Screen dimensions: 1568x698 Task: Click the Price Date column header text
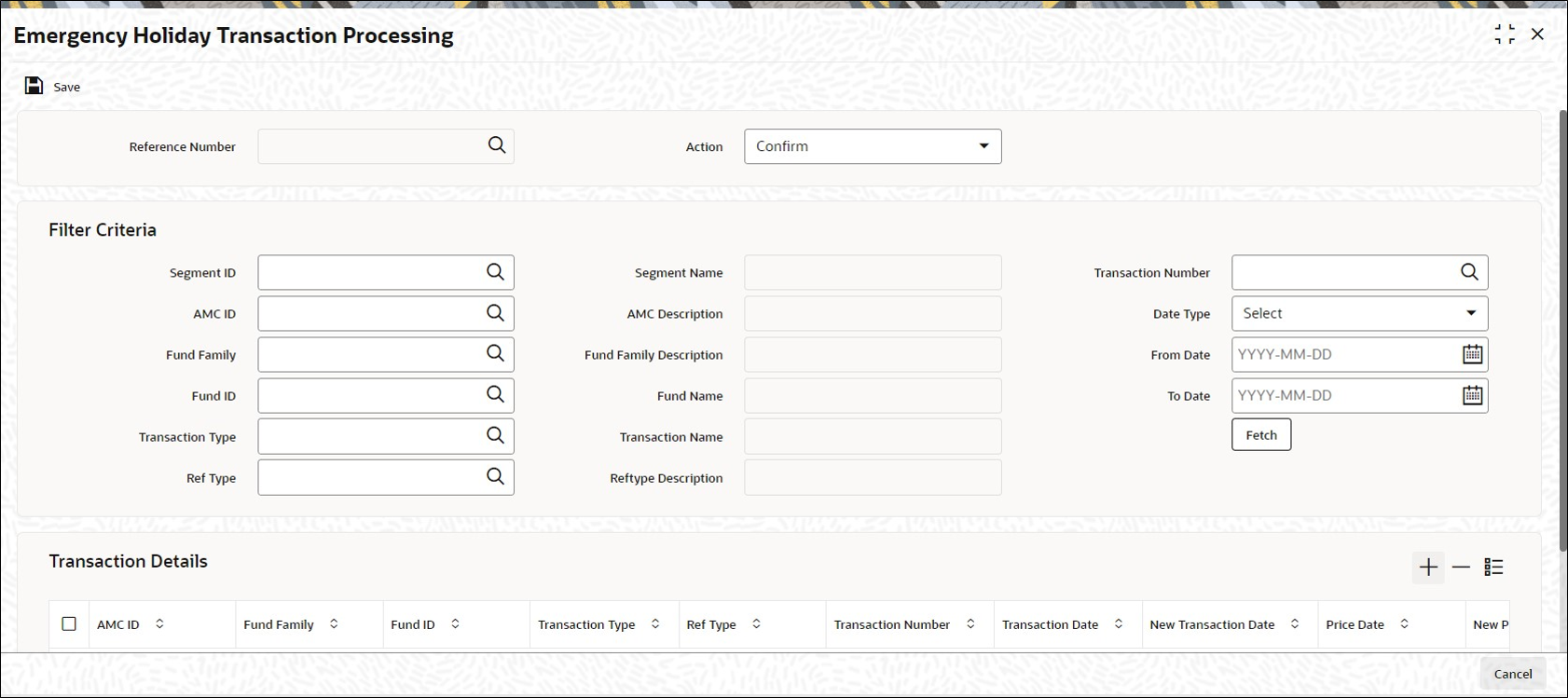(1355, 624)
